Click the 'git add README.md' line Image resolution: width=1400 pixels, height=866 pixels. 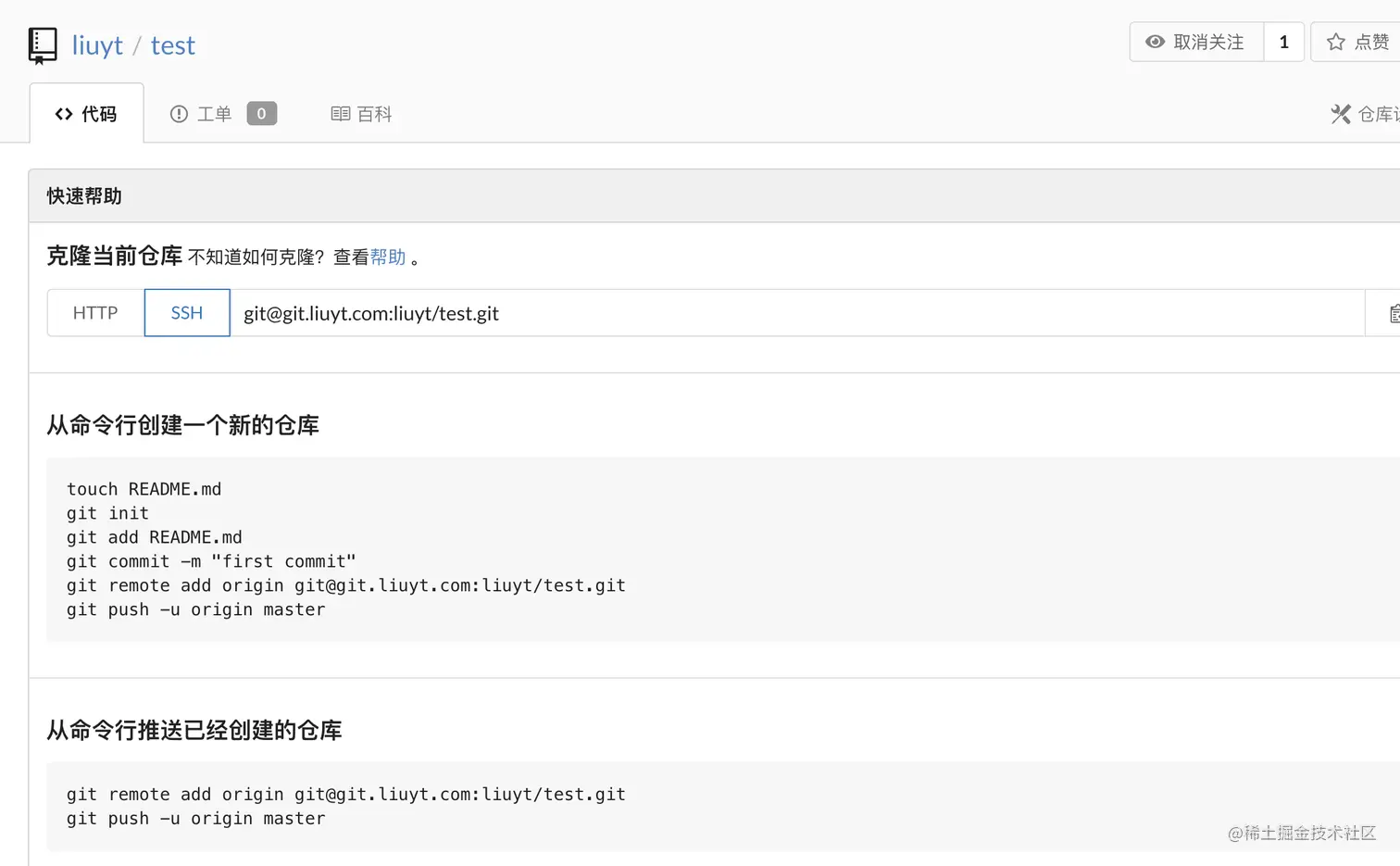(155, 537)
